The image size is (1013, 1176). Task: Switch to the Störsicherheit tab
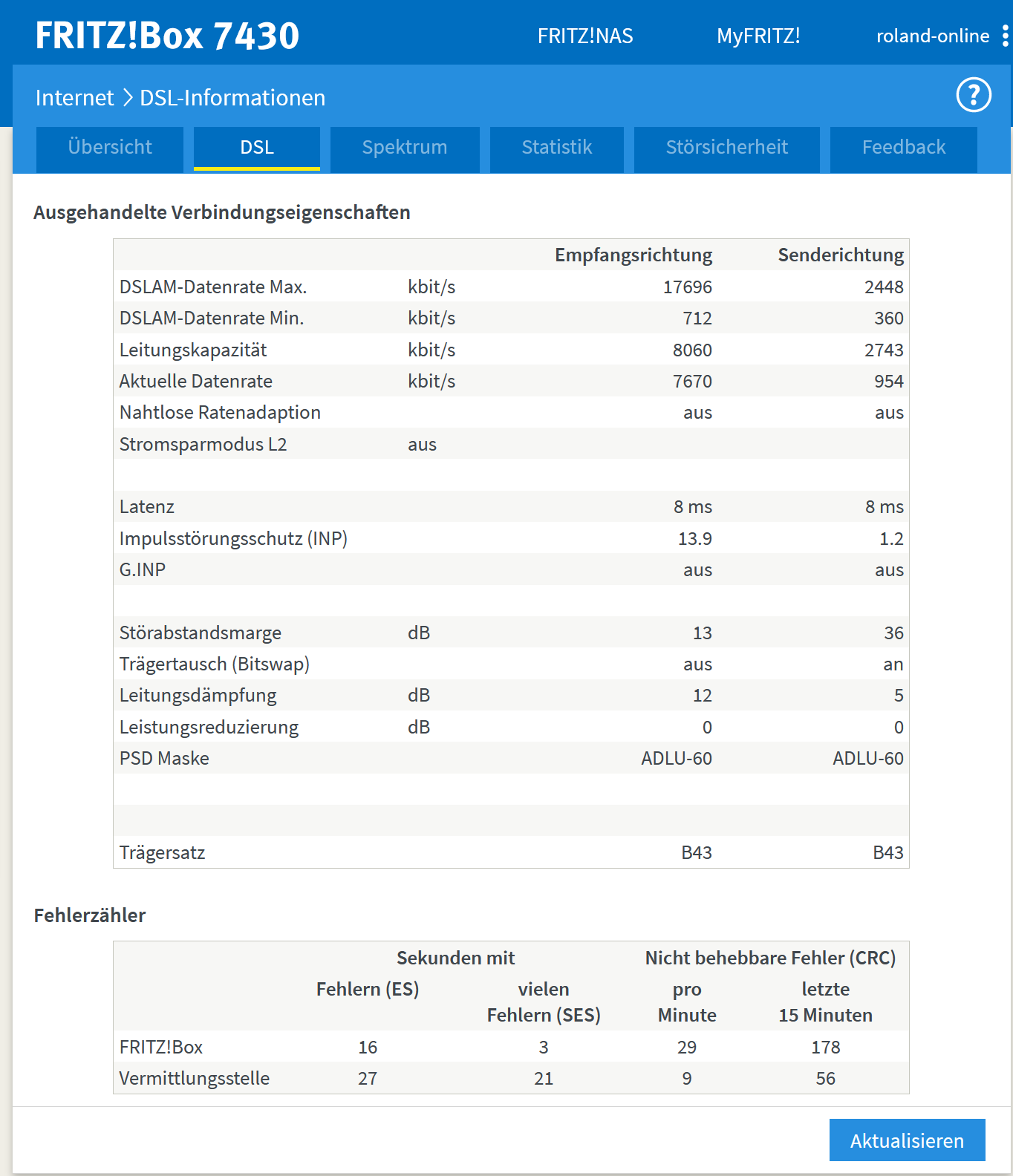[726, 148]
